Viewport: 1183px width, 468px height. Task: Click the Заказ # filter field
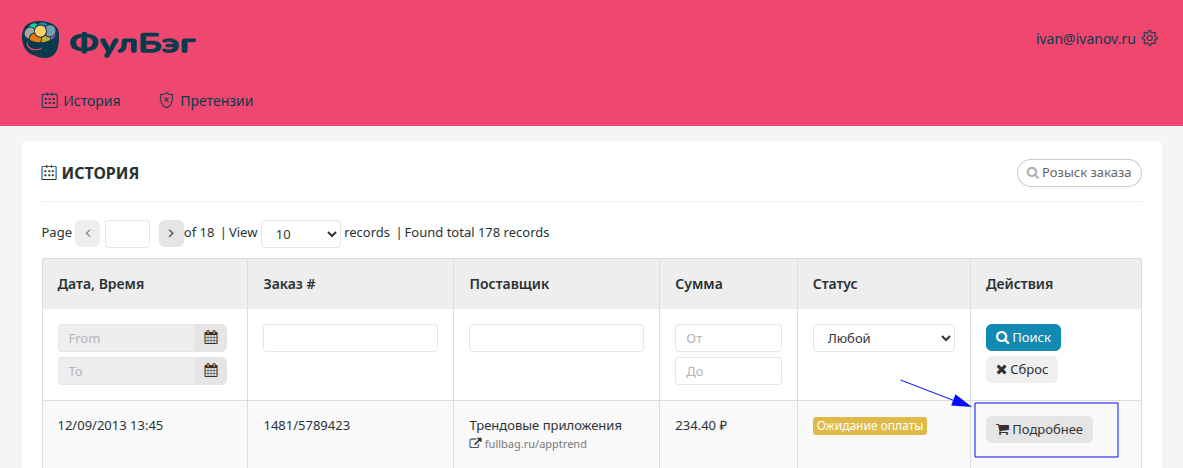[350, 338]
